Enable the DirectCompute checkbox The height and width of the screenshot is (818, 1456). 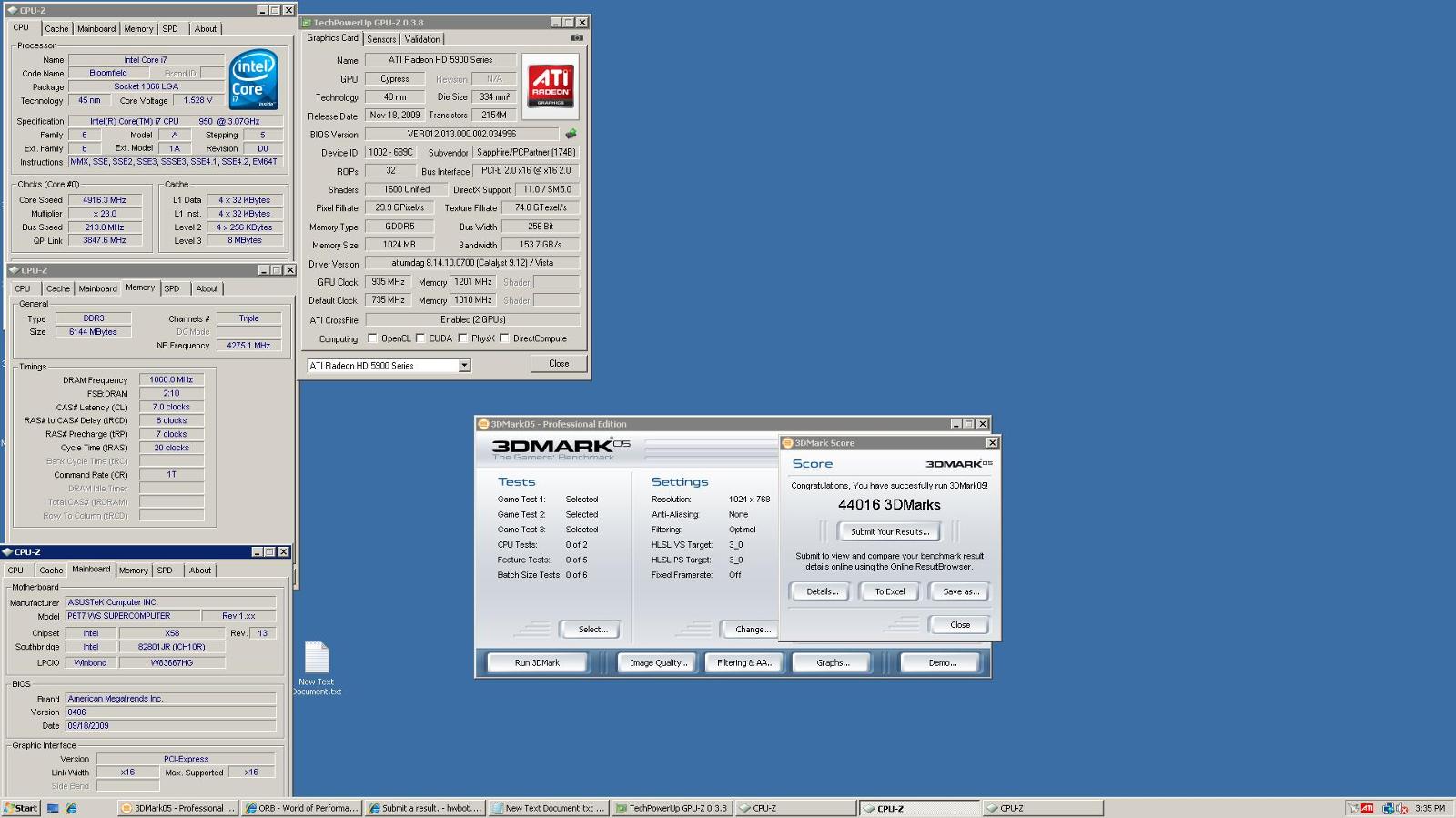pos(504,338)
